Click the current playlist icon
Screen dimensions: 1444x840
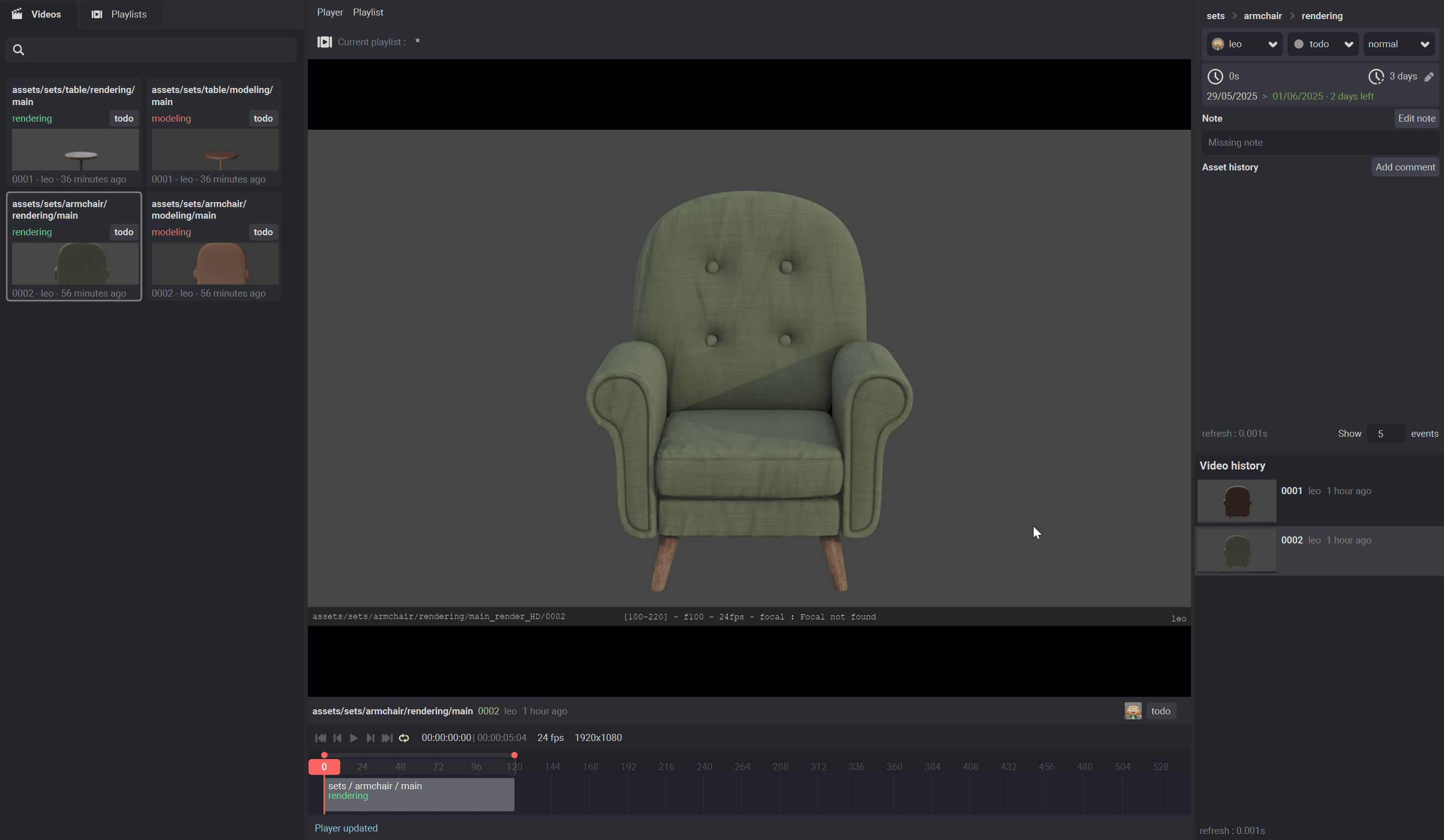(x=324, y=42)
